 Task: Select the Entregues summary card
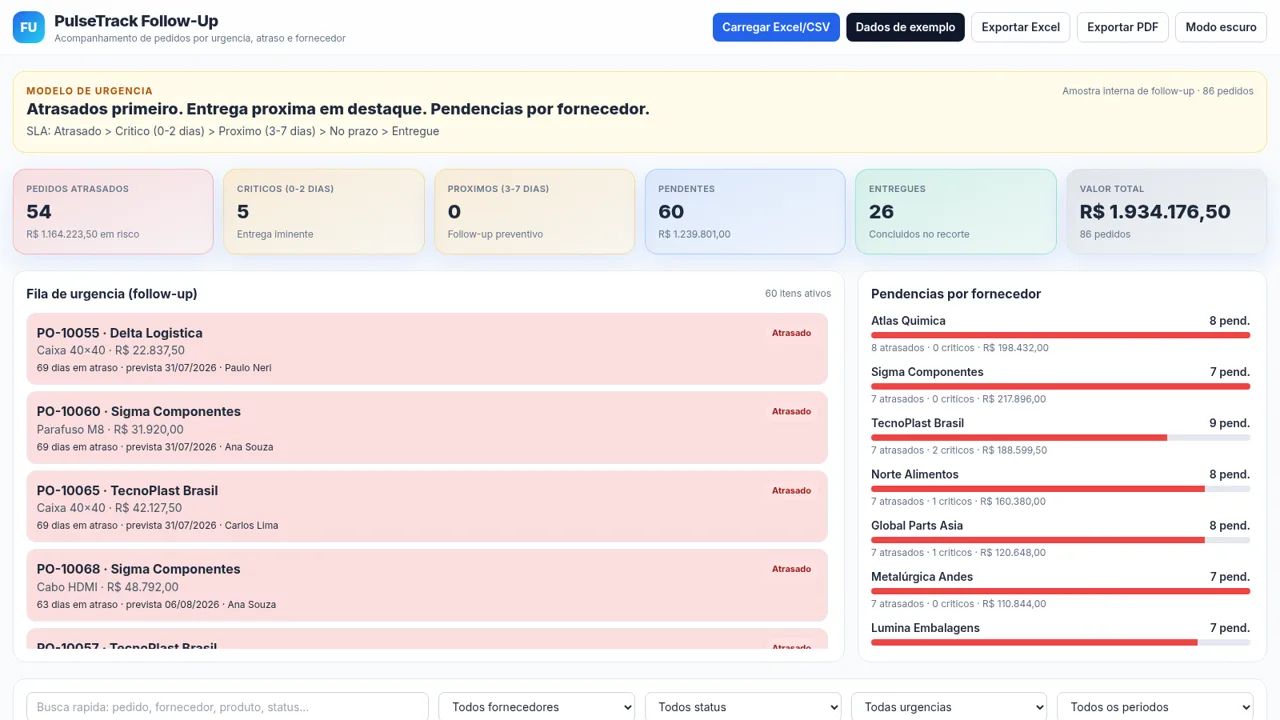(956, 212)
